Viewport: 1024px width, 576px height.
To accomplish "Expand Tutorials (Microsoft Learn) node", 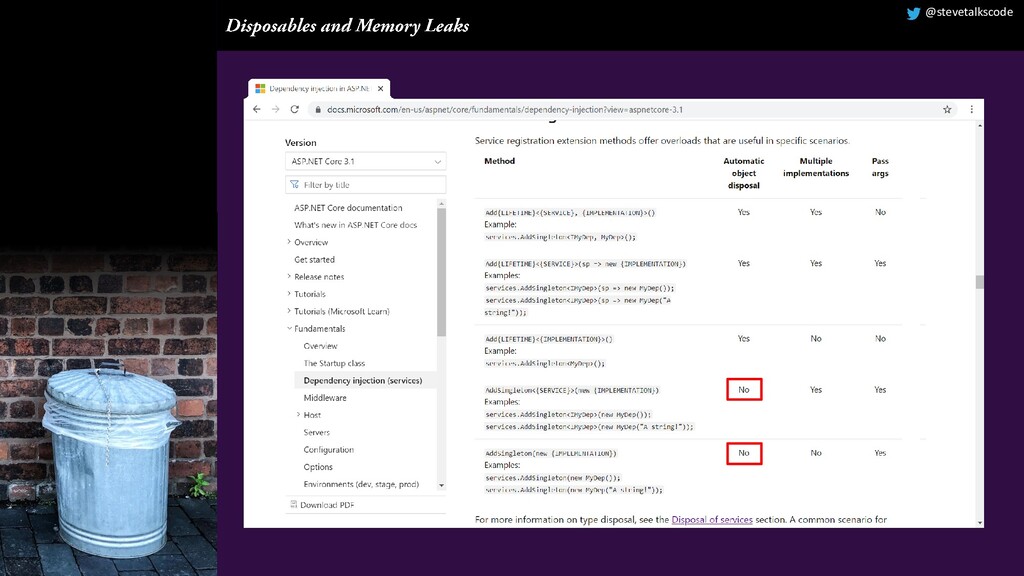I will [289, 311].
